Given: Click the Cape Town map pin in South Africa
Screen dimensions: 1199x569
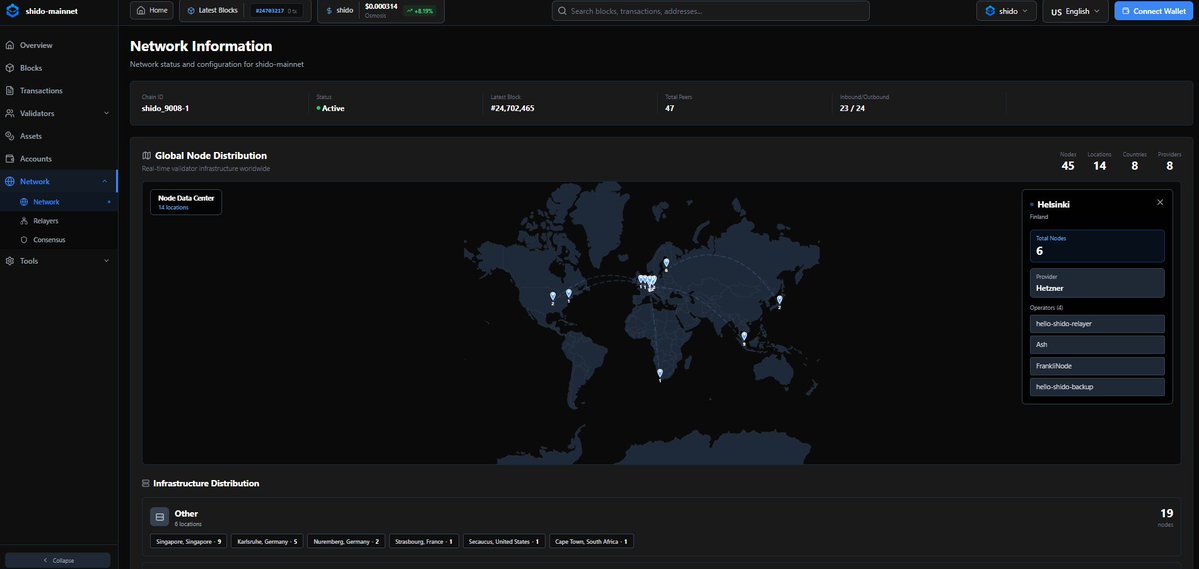Looking at the screenshot, I should [660, 374].
